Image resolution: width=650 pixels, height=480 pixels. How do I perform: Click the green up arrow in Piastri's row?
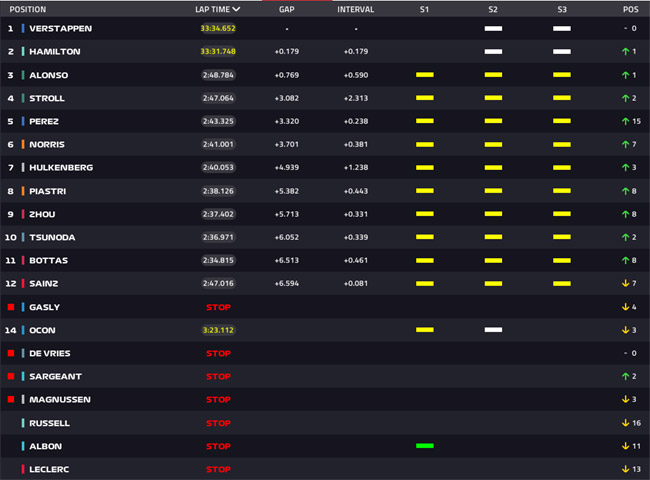(x=626, y=191)
